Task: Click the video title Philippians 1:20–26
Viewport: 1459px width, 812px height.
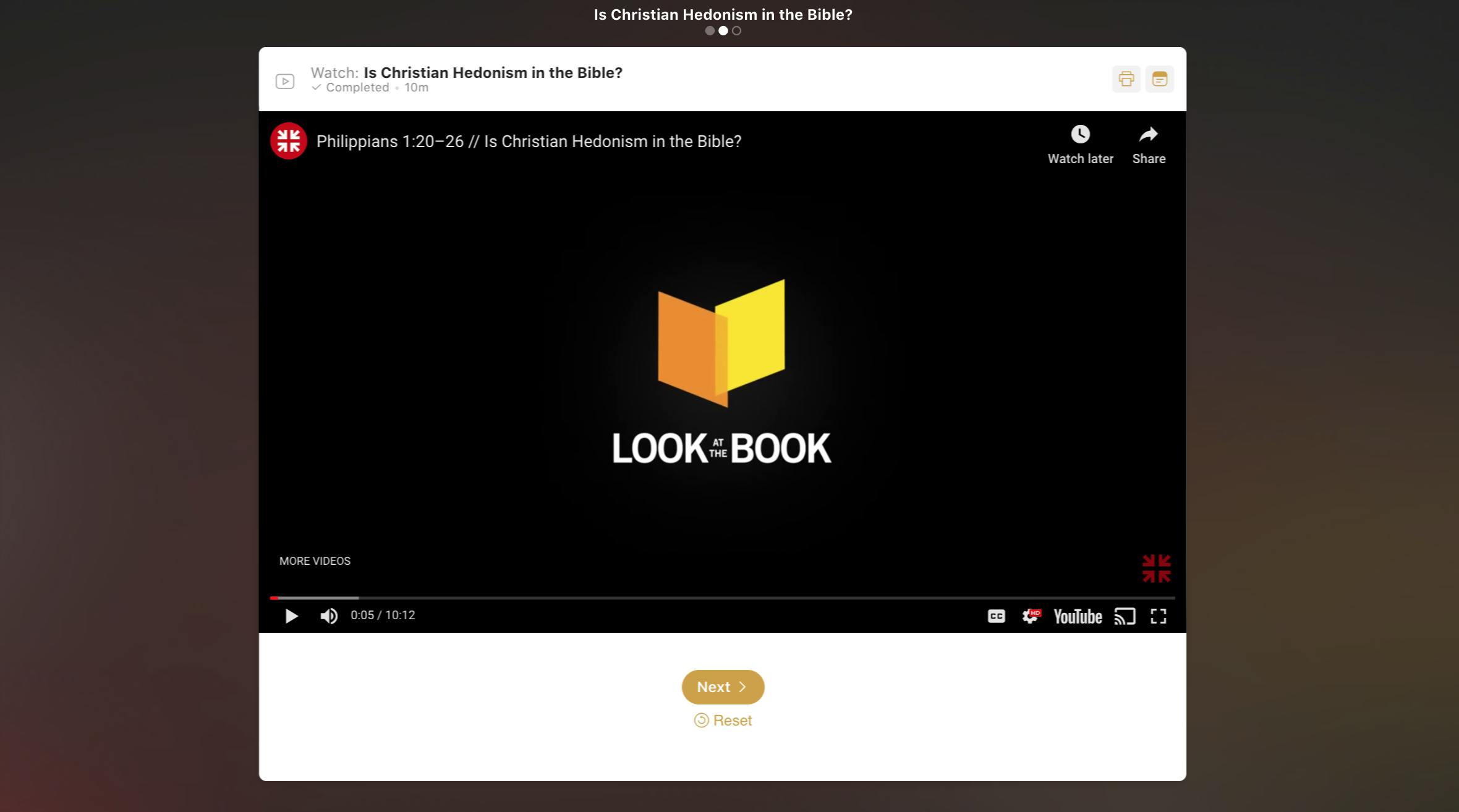Action: point(529,142)
